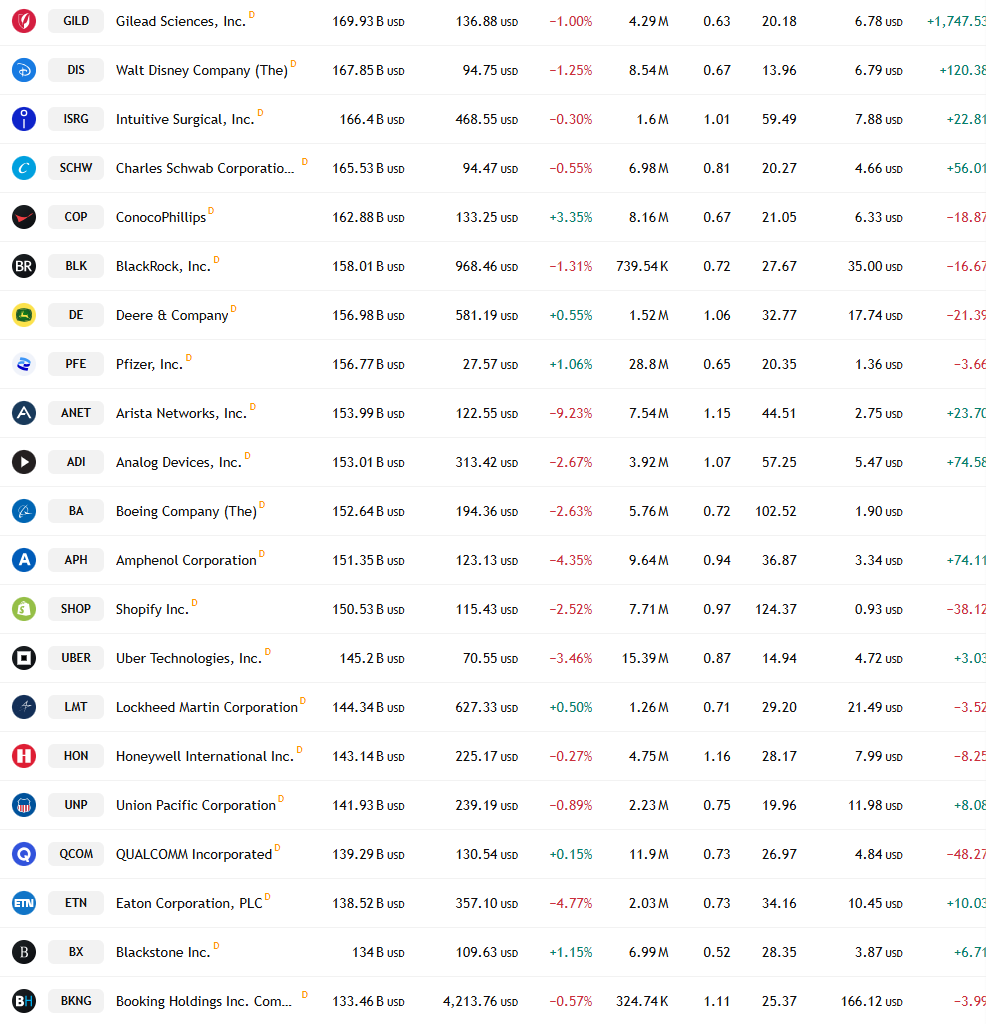
Task: Open the UBER ticker badge
Action: [x=76, y=658]
